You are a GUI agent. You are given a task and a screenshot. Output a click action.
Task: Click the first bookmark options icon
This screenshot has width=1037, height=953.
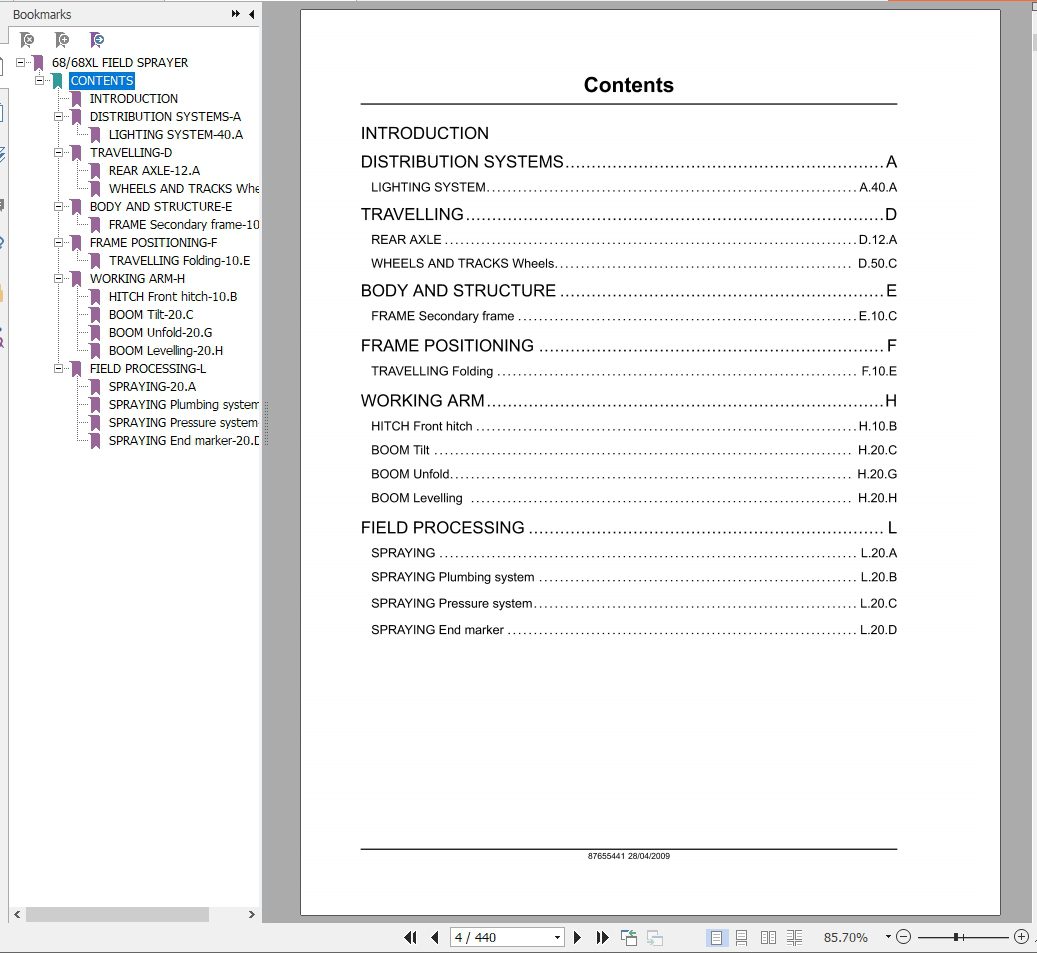27,40
